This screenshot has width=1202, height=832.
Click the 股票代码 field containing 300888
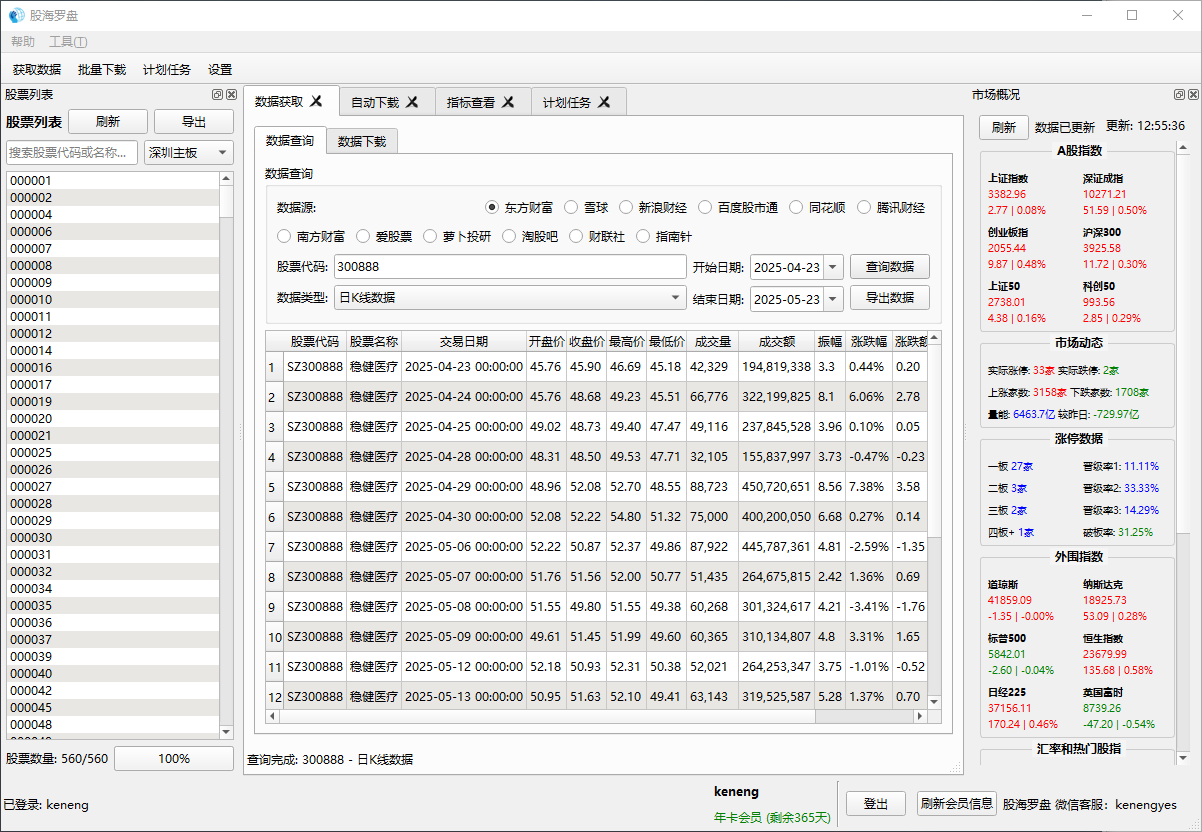(x=510, y=267)
